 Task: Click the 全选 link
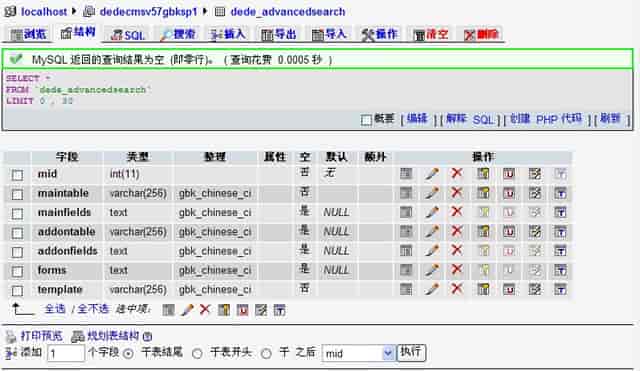(x=55, y=309)
